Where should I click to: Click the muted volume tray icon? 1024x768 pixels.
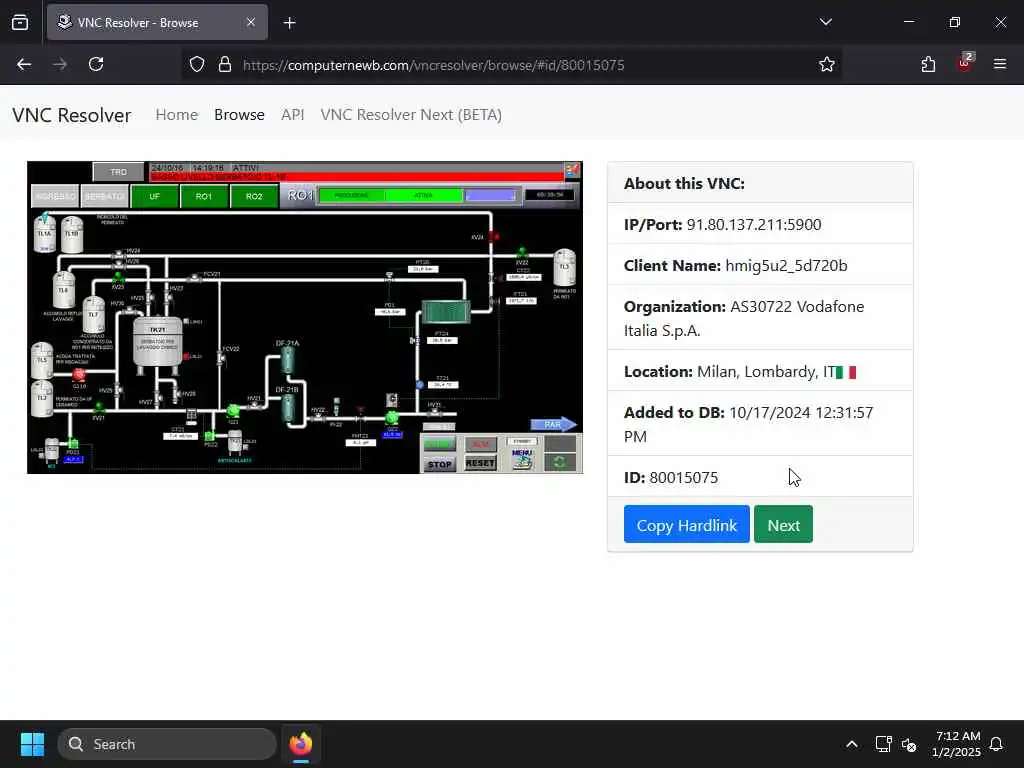[x=909, y=744]
